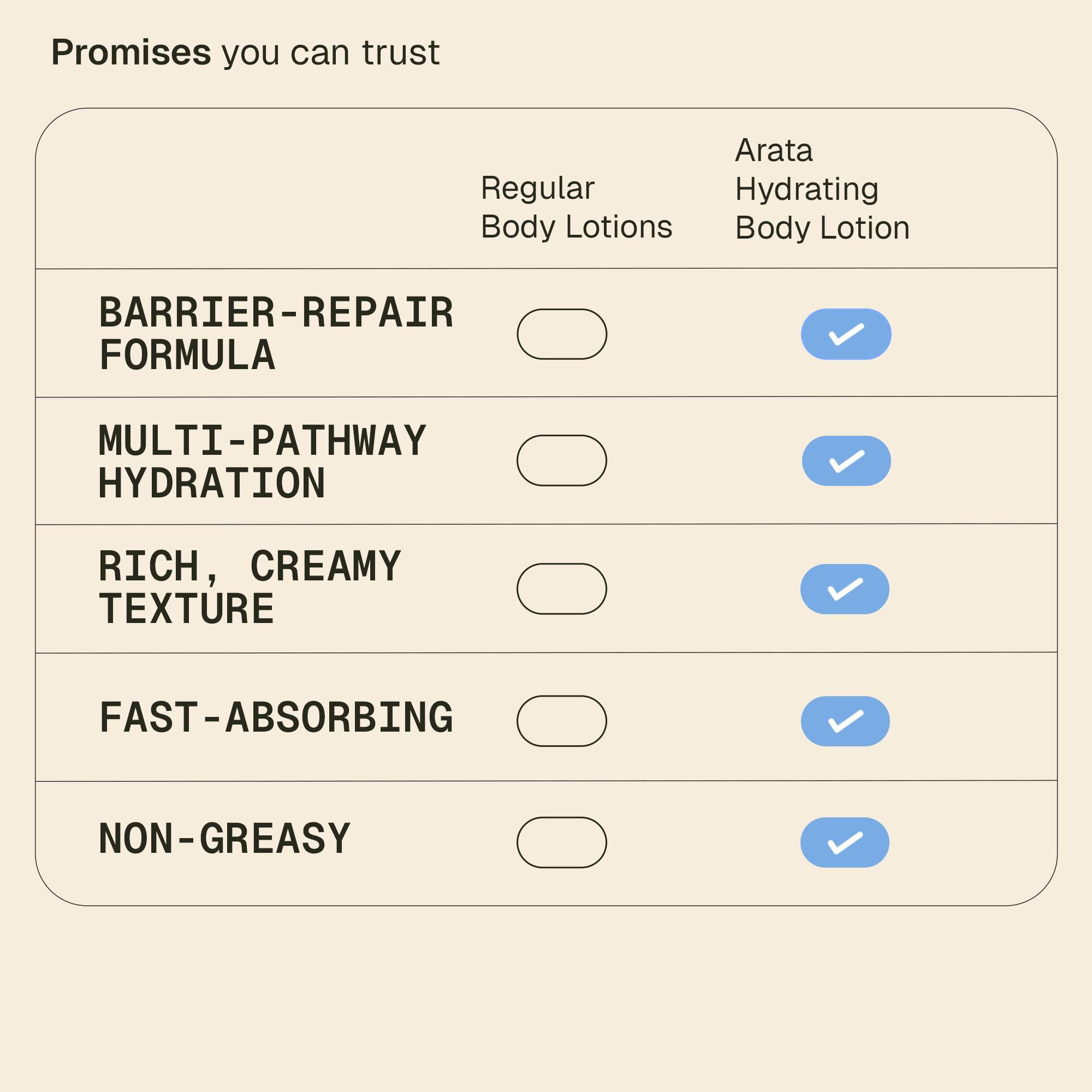
Task: Click the blue checkmark for Multi-Pathway Hydration
Action: pos(846,461)
